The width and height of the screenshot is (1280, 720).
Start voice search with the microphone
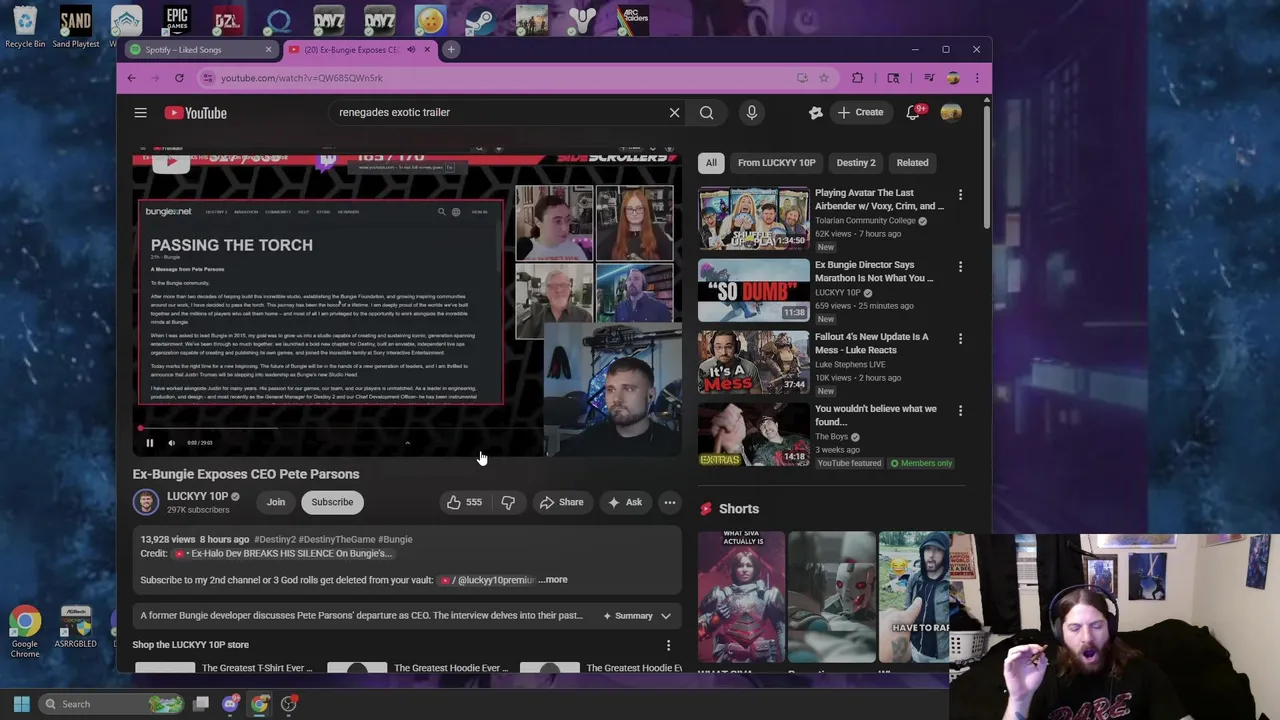(752, 113)
